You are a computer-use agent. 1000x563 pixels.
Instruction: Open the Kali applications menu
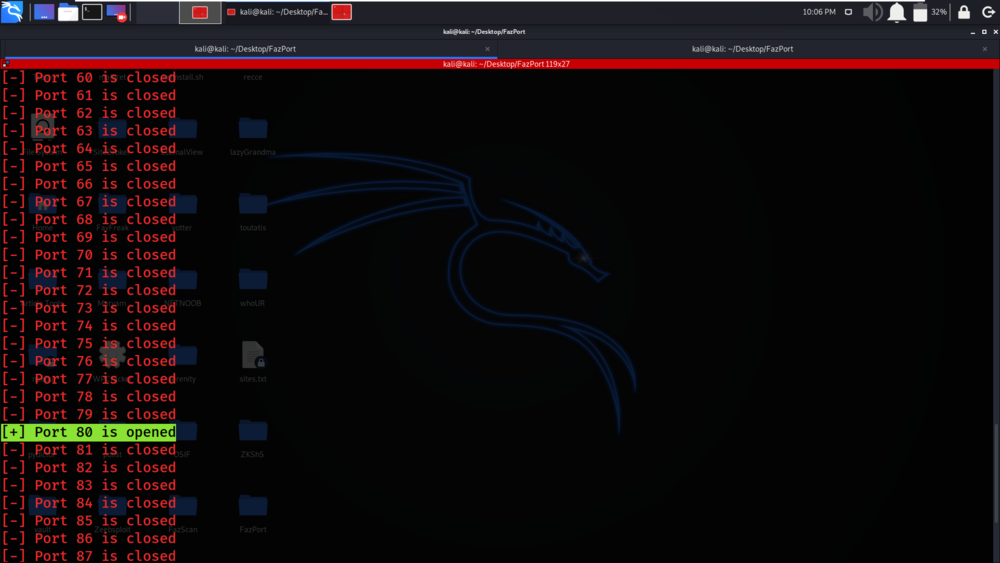tap(12, 11)
